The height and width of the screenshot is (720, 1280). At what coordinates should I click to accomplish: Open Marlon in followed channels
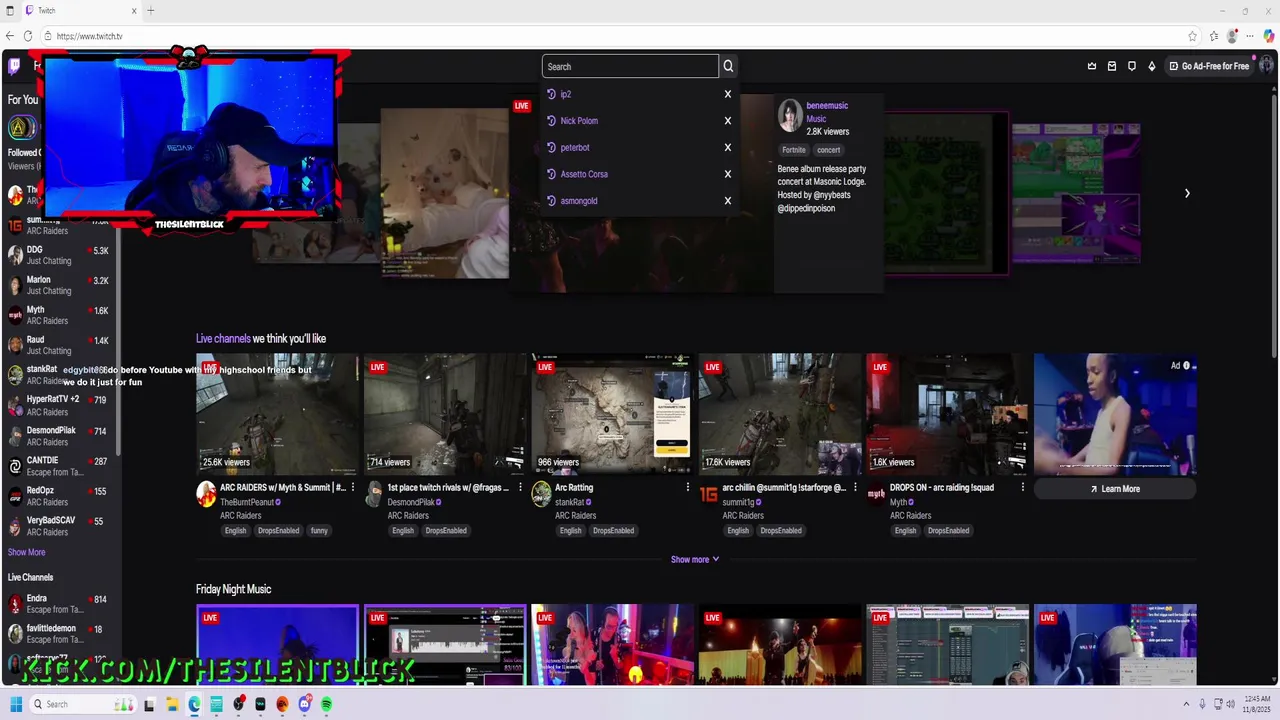coord(60,285)
